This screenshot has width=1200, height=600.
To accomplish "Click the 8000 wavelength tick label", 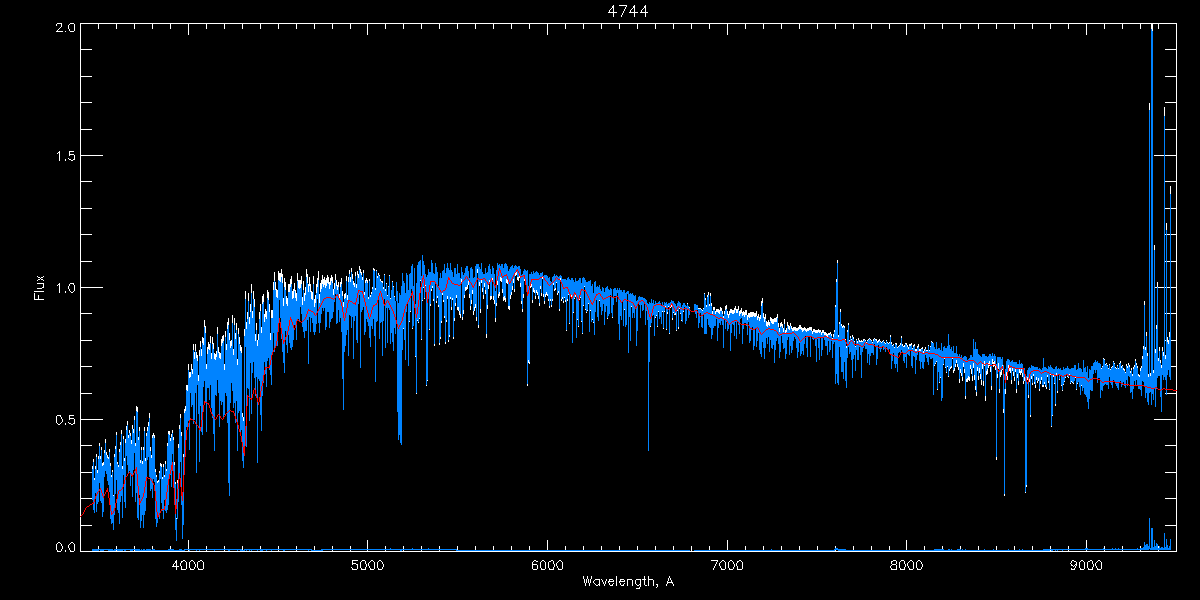I will [x=907, y=566].
